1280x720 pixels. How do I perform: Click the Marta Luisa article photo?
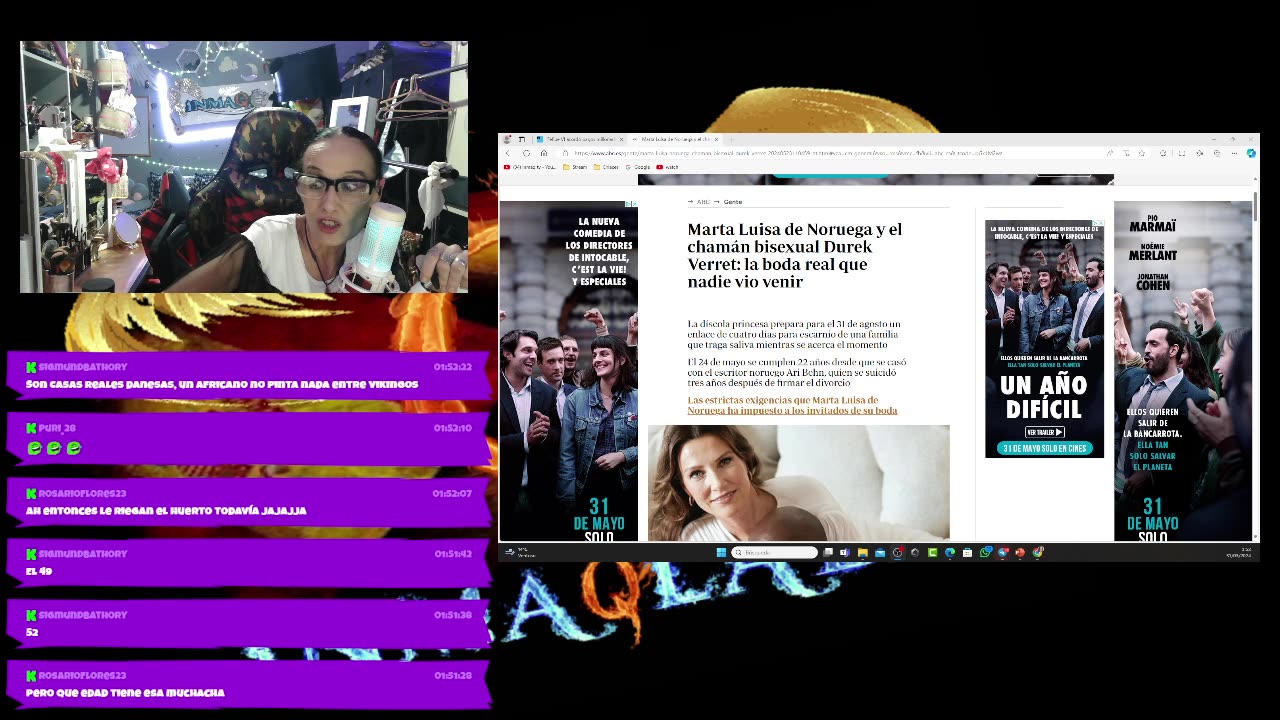click(x=798, y=482)
